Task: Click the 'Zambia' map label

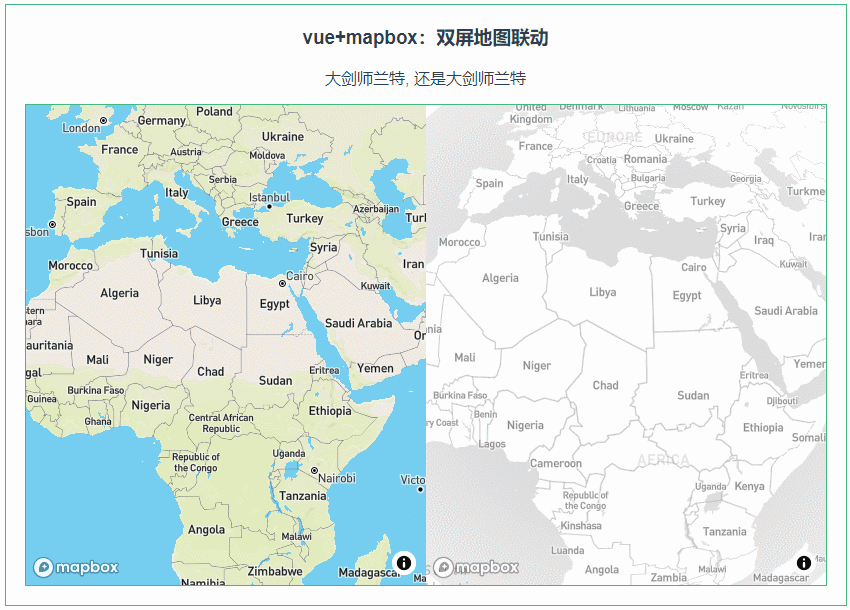Action: point(668,578)
